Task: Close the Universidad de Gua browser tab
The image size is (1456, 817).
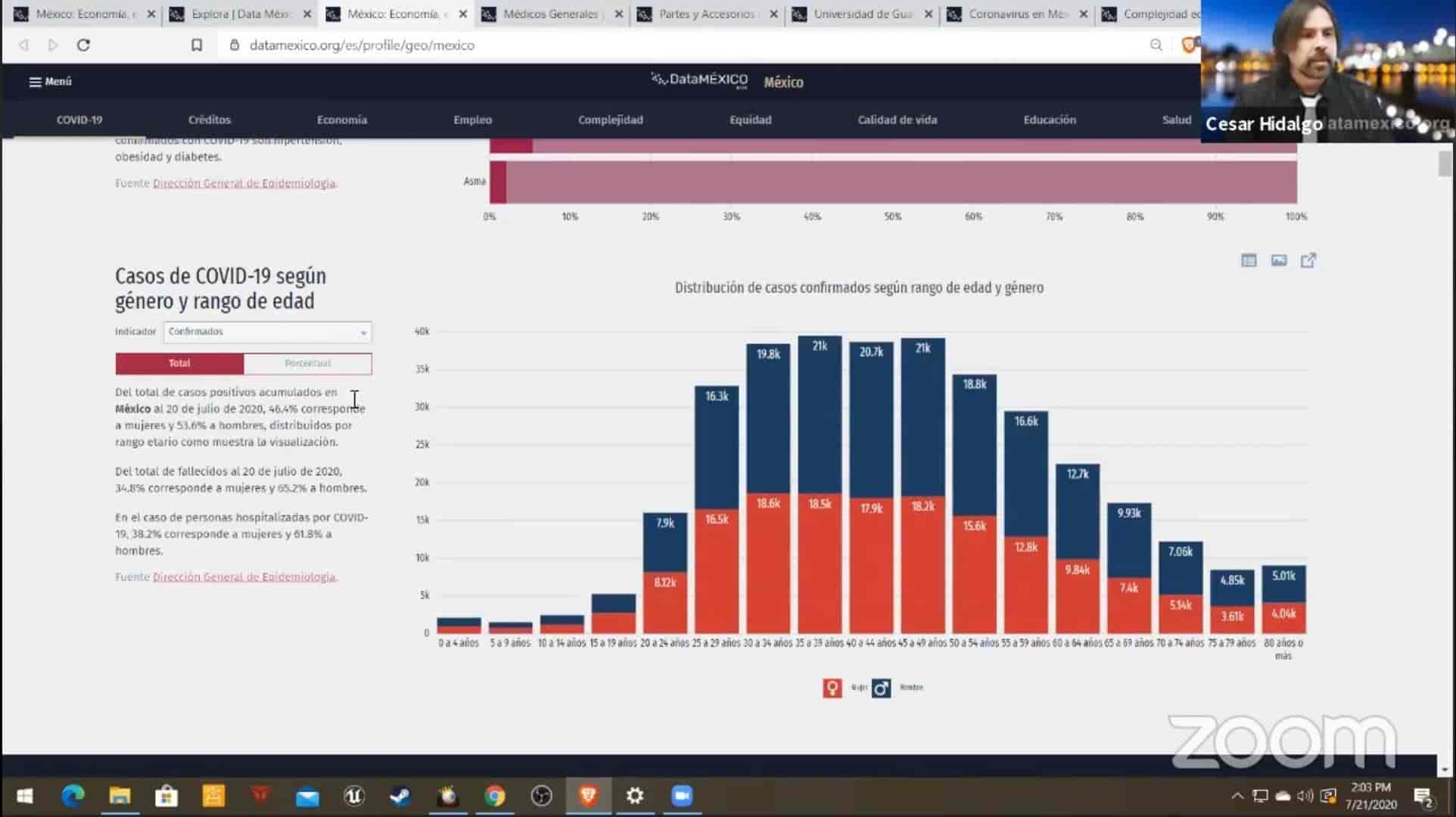Action: click(929, 14)
